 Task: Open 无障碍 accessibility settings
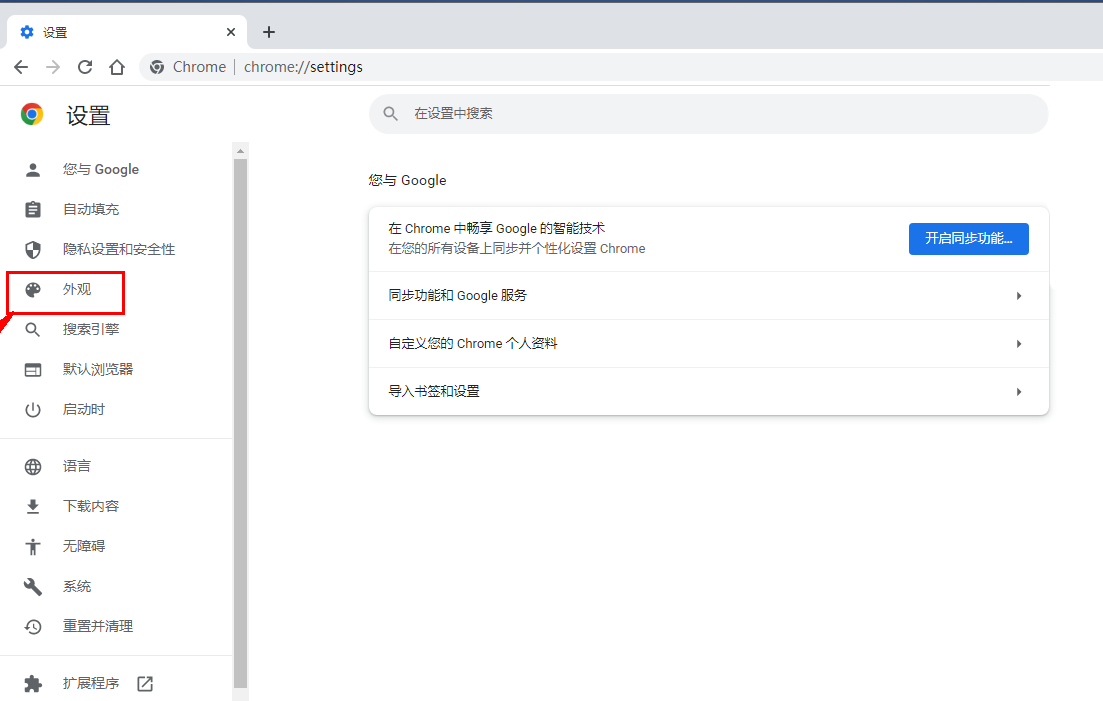(84, 547)
